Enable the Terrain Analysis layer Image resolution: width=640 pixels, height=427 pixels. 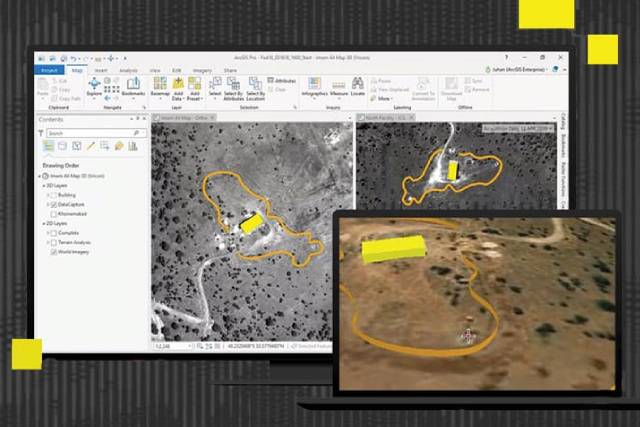click(x=53, y=242)
